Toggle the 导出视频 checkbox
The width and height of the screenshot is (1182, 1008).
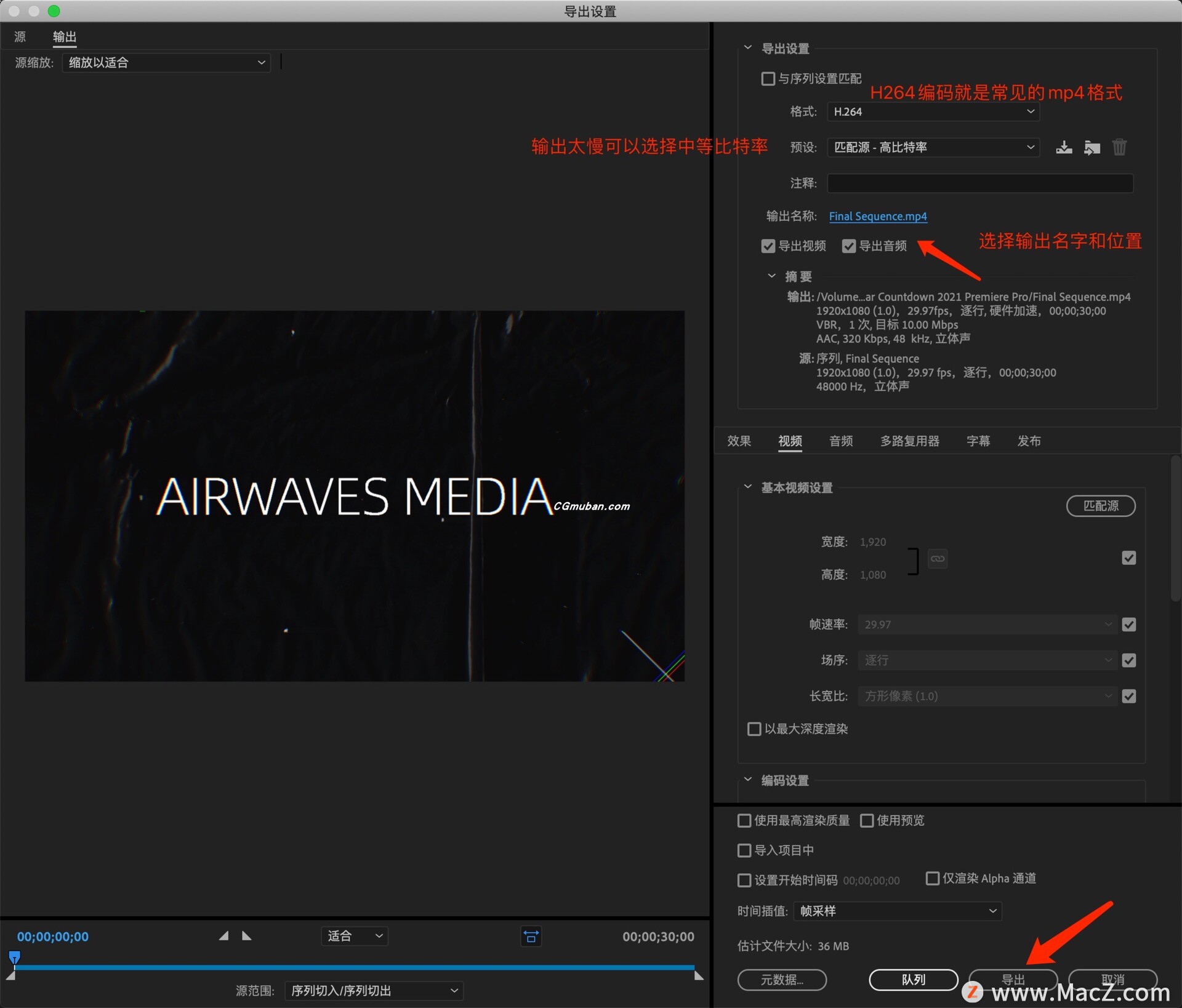768,246
